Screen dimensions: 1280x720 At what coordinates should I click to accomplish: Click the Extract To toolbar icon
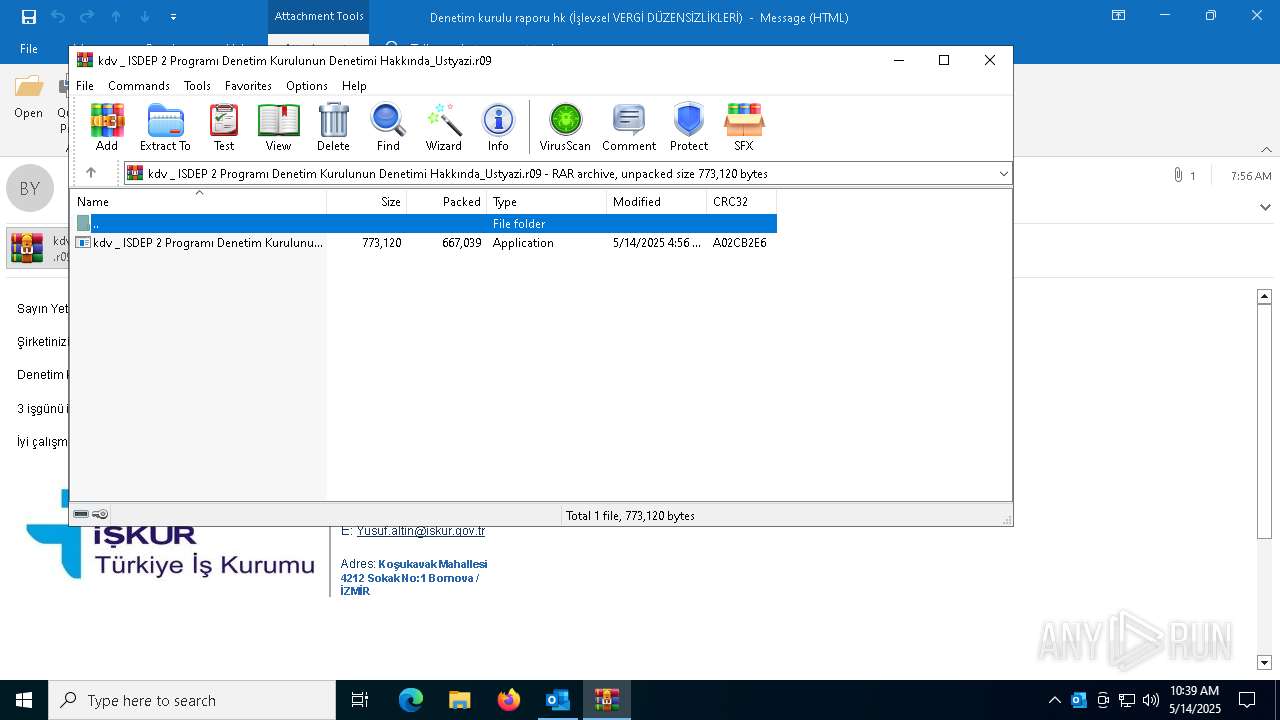pos(165,126)
